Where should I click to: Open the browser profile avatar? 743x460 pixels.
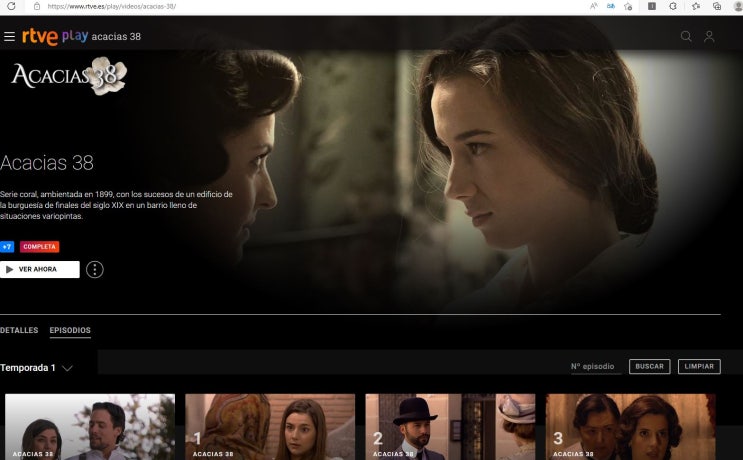click(x=737, y=6)
